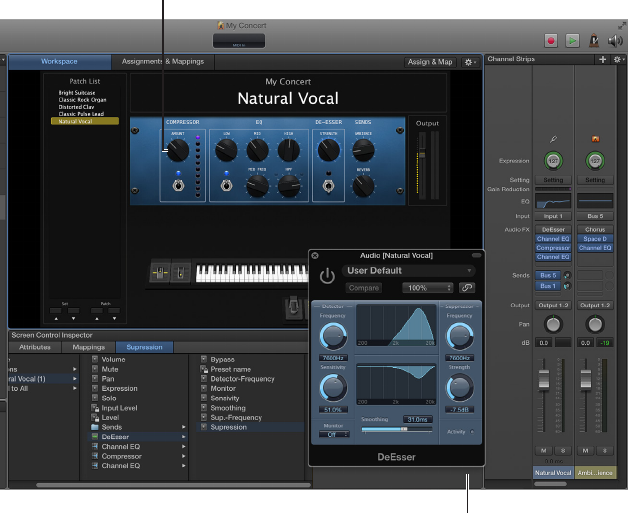Open the workspace gear action menu
628x513 pixels.
click(471, 62)
